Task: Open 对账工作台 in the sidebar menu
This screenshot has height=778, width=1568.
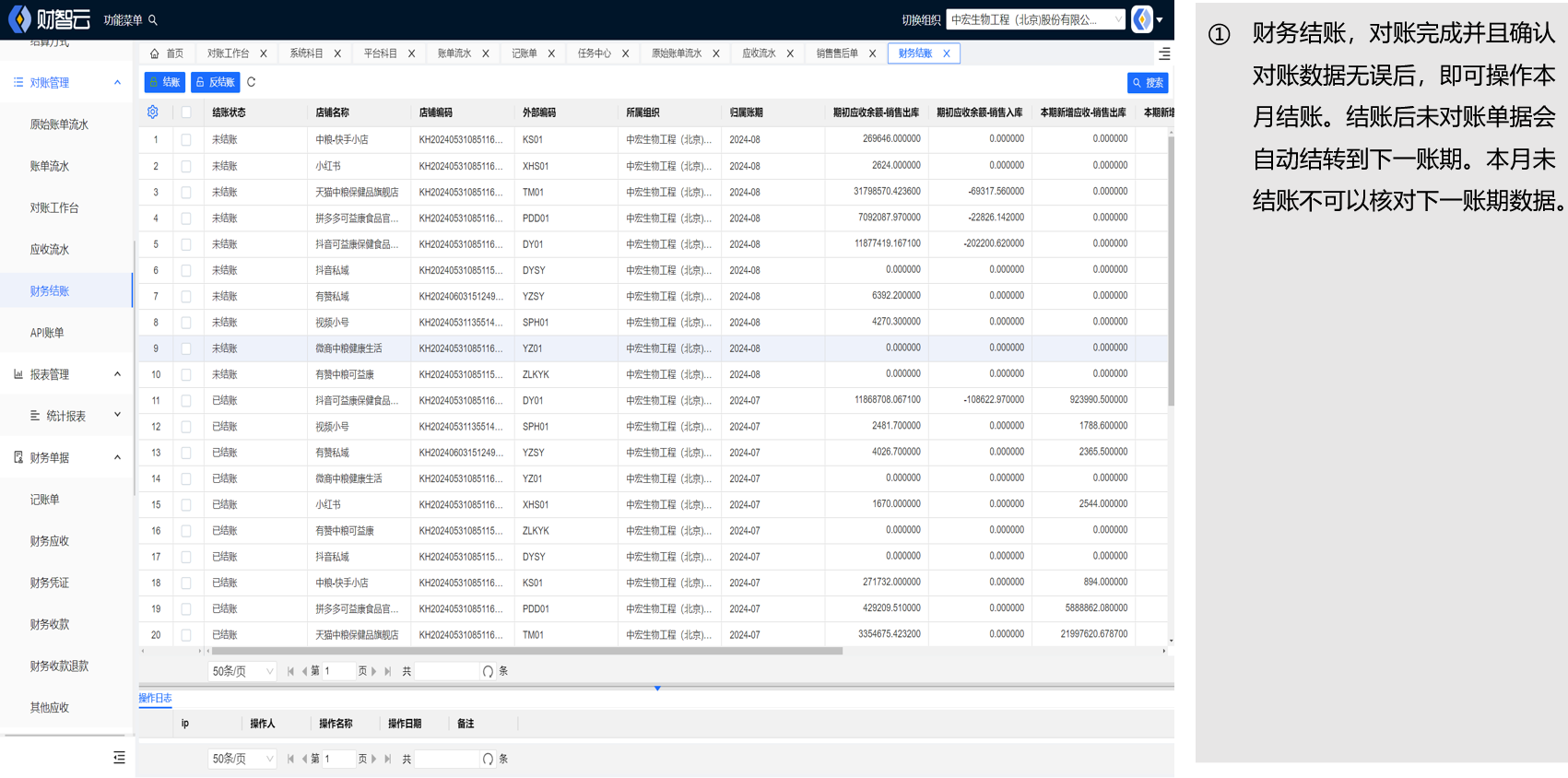Action: (54, 208)
